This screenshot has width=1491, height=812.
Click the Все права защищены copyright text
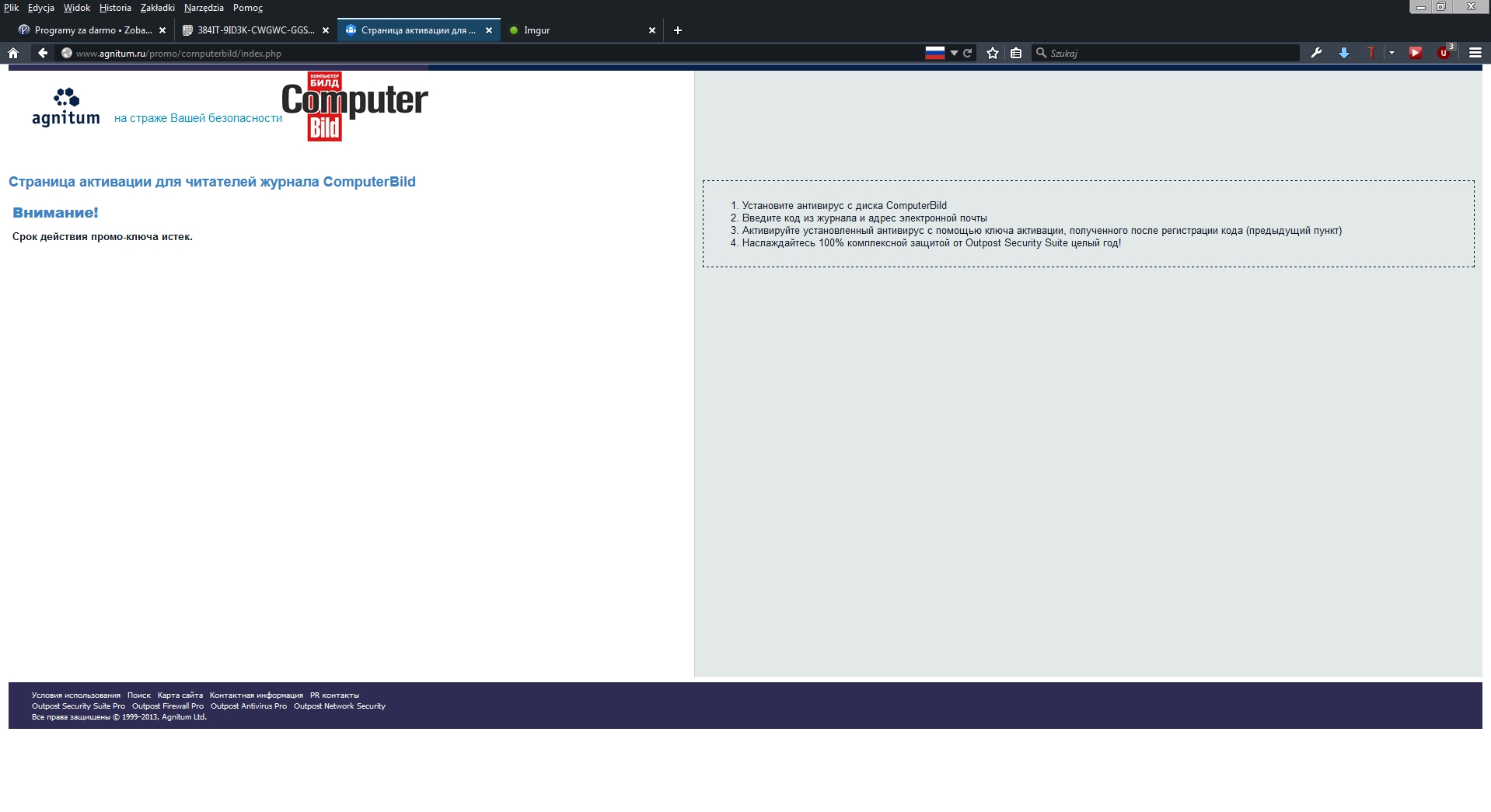click(x=119, y=717)
